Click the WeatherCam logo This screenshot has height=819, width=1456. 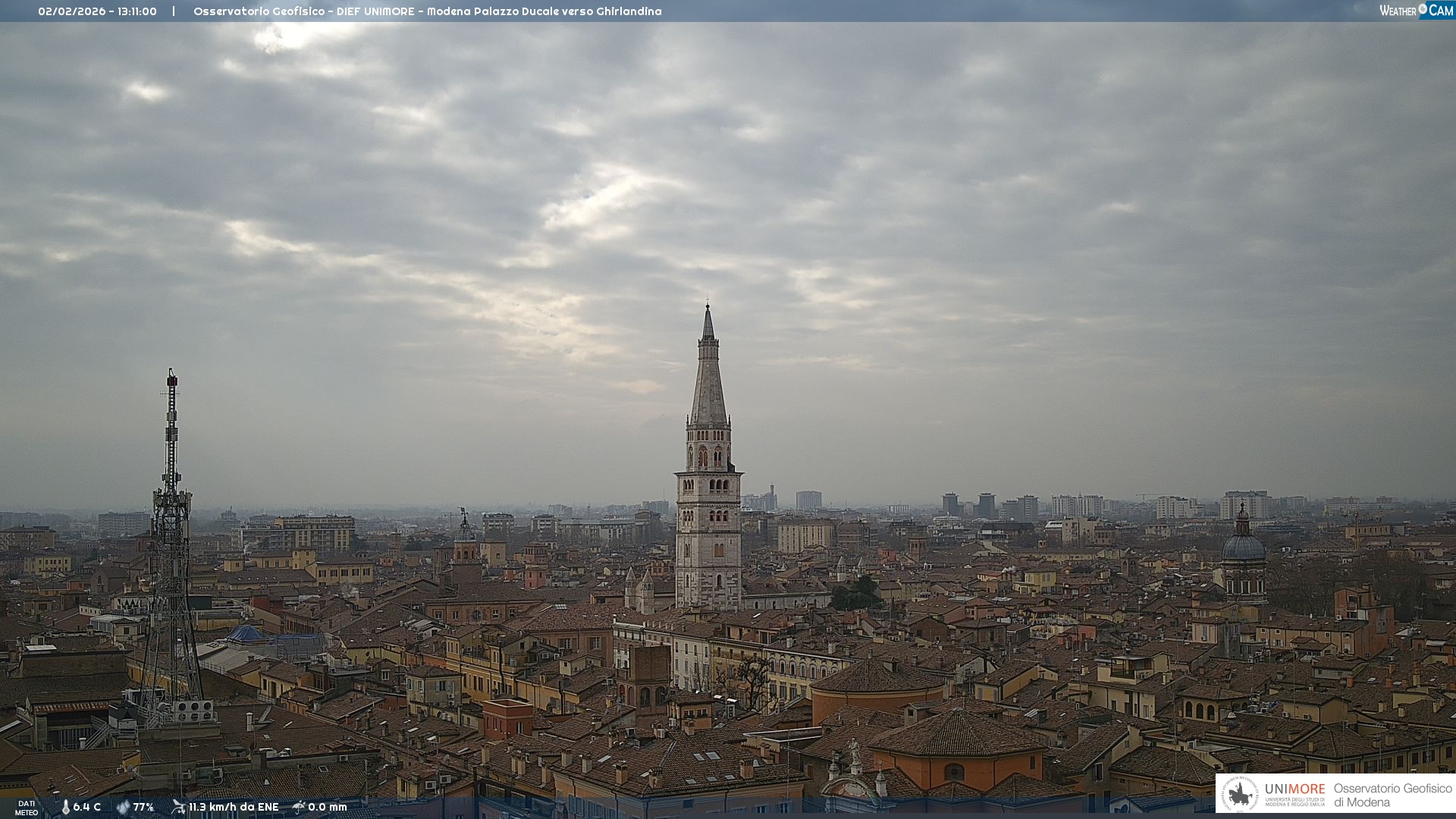[x=1415, y=10]
